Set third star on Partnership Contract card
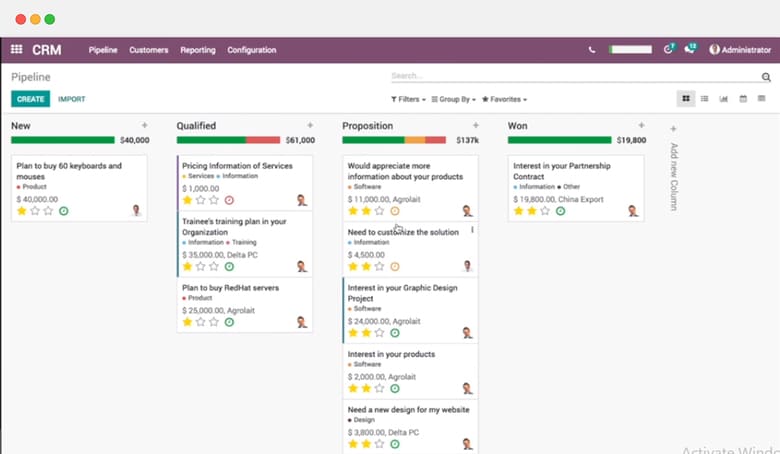The width and height of the screenshot is (780, 454). (545, 211)
